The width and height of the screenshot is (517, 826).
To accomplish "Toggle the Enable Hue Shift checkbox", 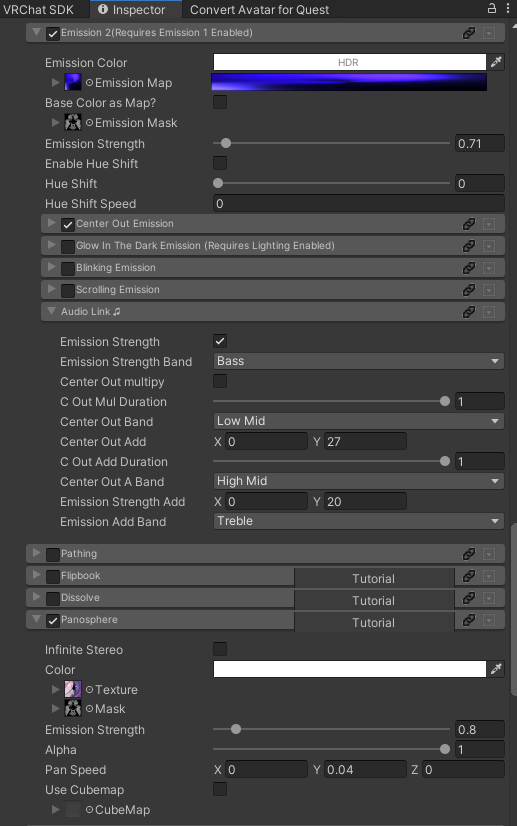I will 220,163.
